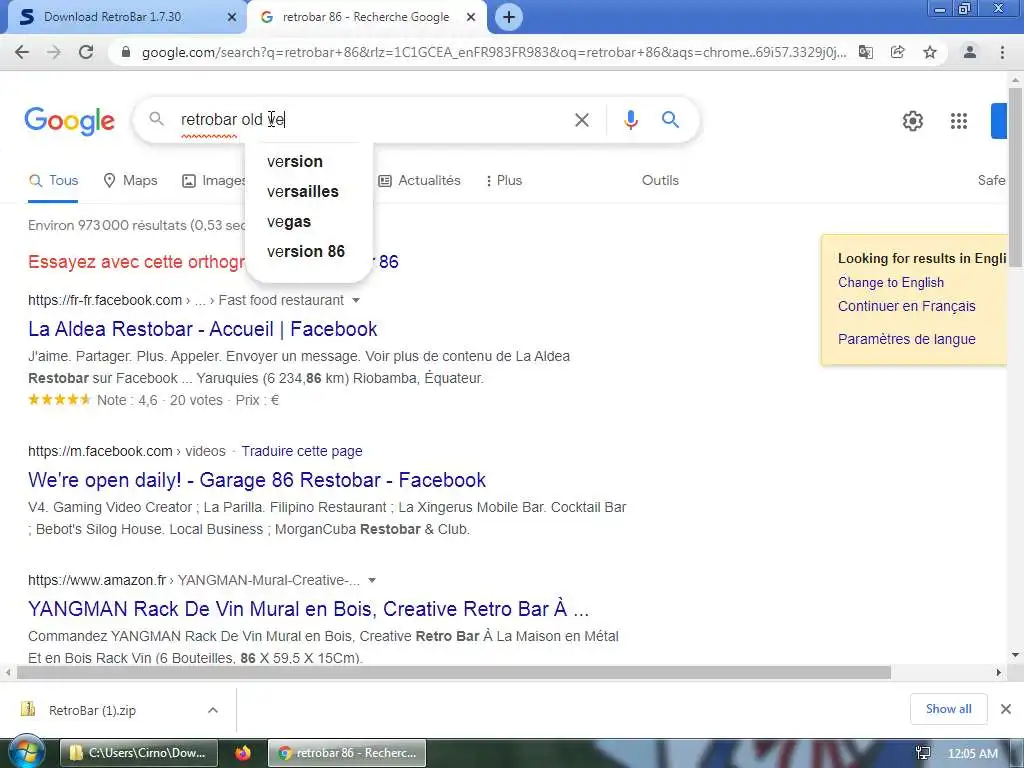Open the translate page icon

tap(865, 52)
